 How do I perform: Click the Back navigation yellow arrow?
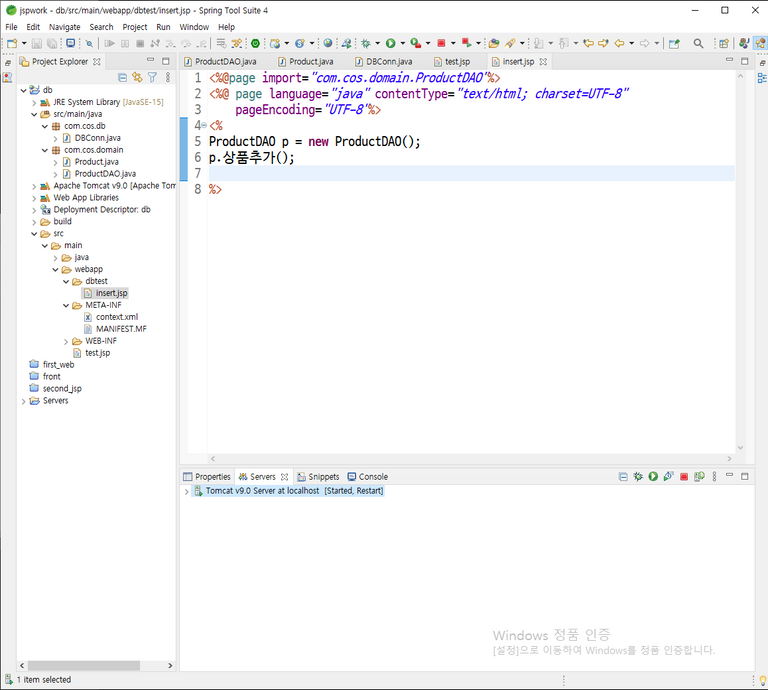[x=620, y=44]
